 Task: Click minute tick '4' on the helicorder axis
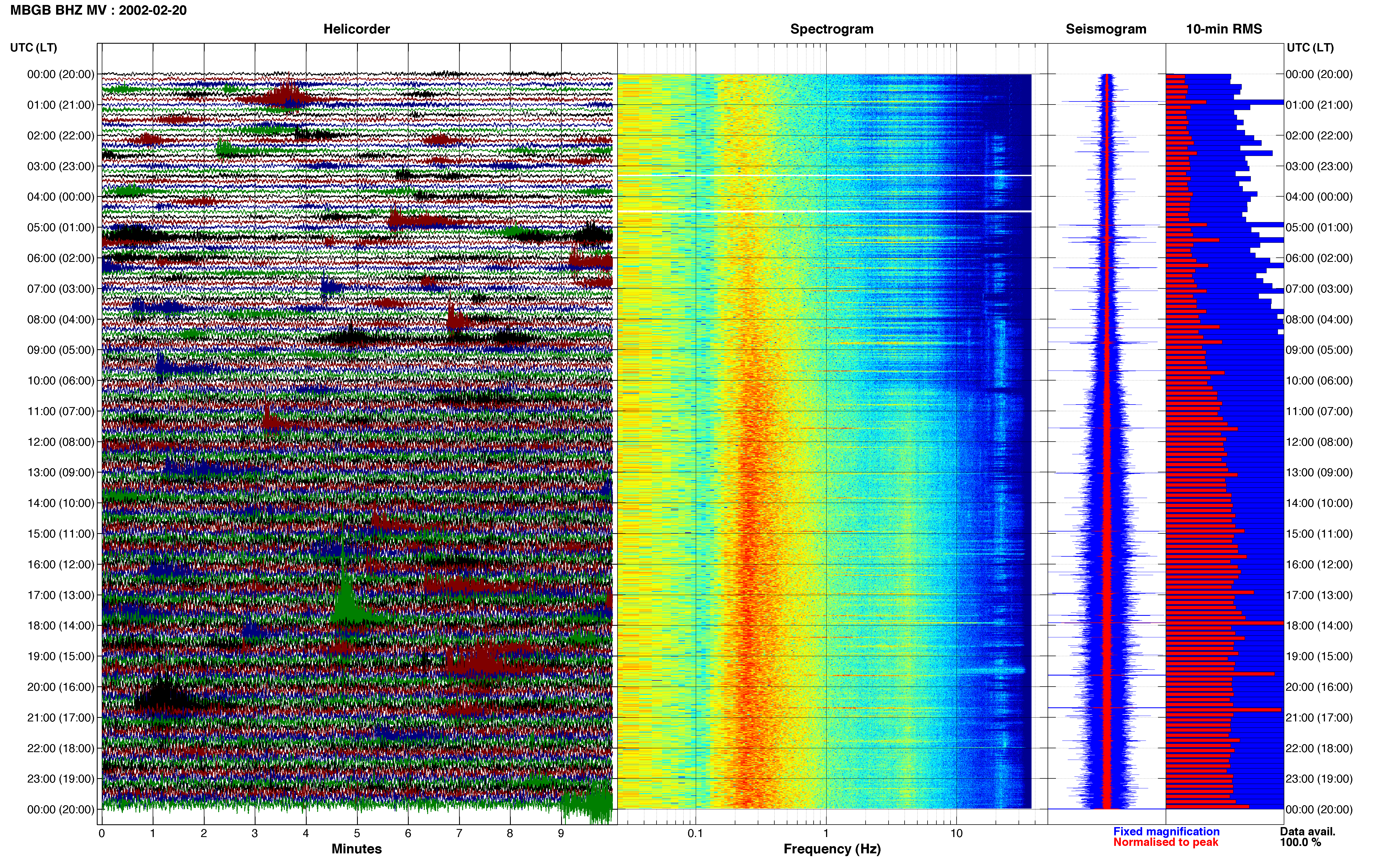[306, 833]
